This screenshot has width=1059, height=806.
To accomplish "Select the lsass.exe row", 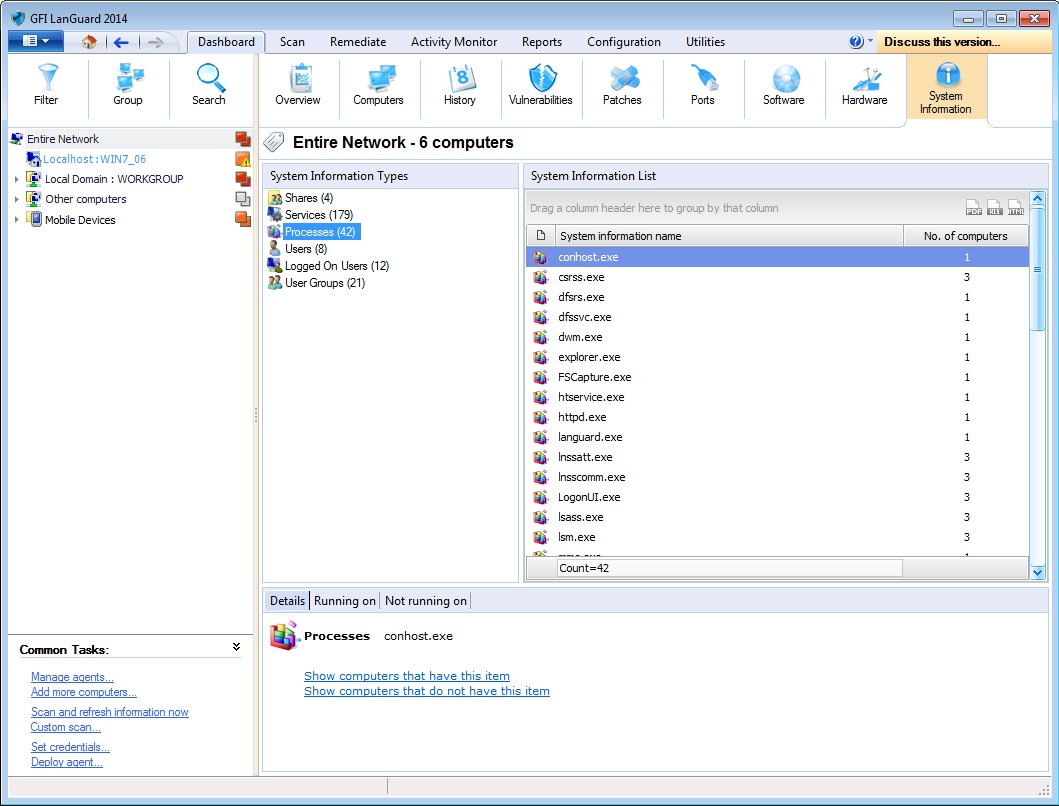I will [777, 518].
